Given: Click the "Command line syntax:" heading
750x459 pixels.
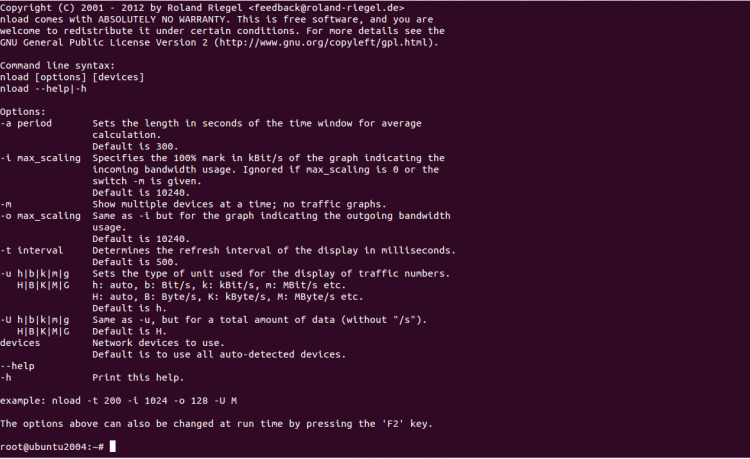Looking at the screenshot, I should click(x=59, y=65).
